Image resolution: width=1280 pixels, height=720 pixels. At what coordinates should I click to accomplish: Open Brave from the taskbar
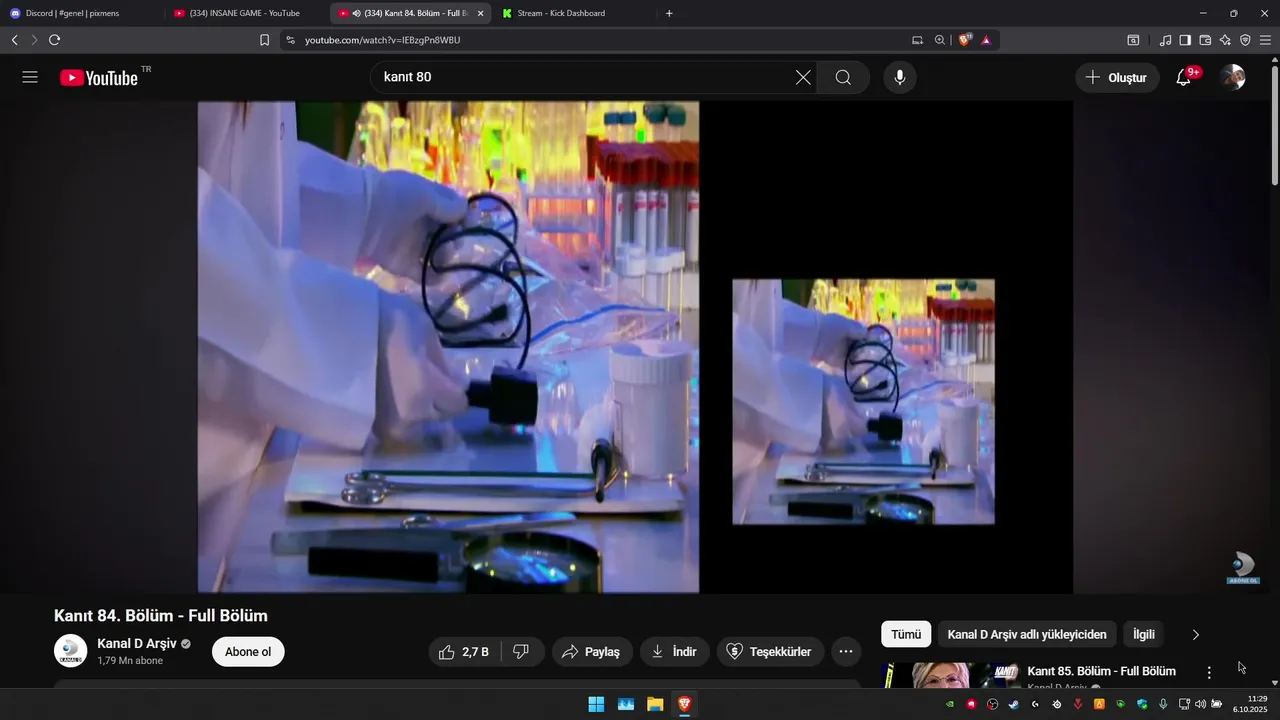[x=685, y=704]
